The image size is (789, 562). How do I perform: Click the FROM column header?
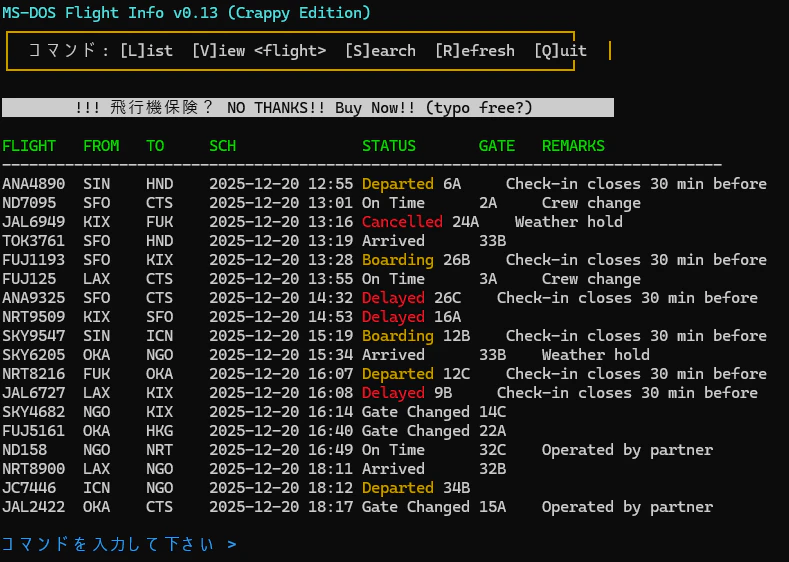(101, 146)
